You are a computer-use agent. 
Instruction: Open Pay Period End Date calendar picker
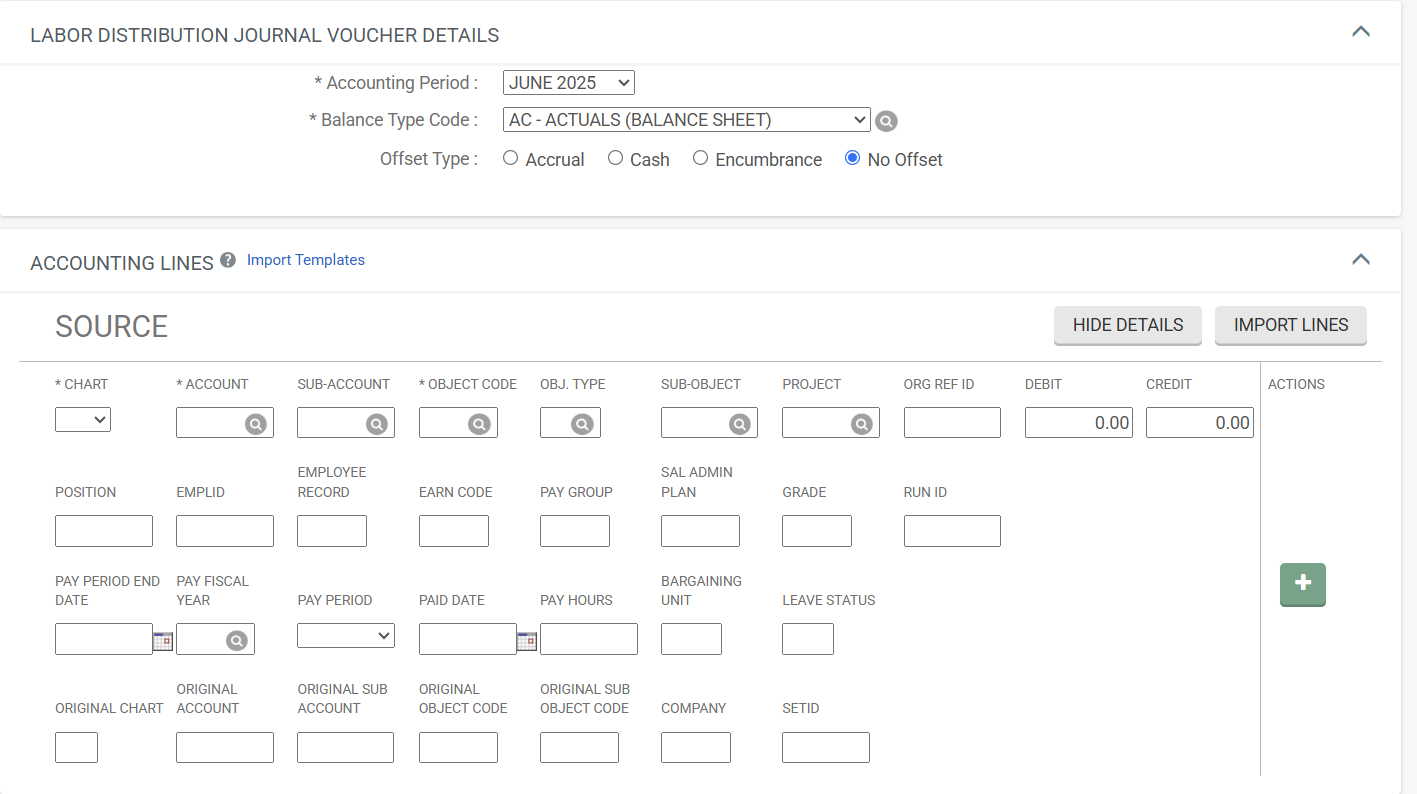pos(163,641)
